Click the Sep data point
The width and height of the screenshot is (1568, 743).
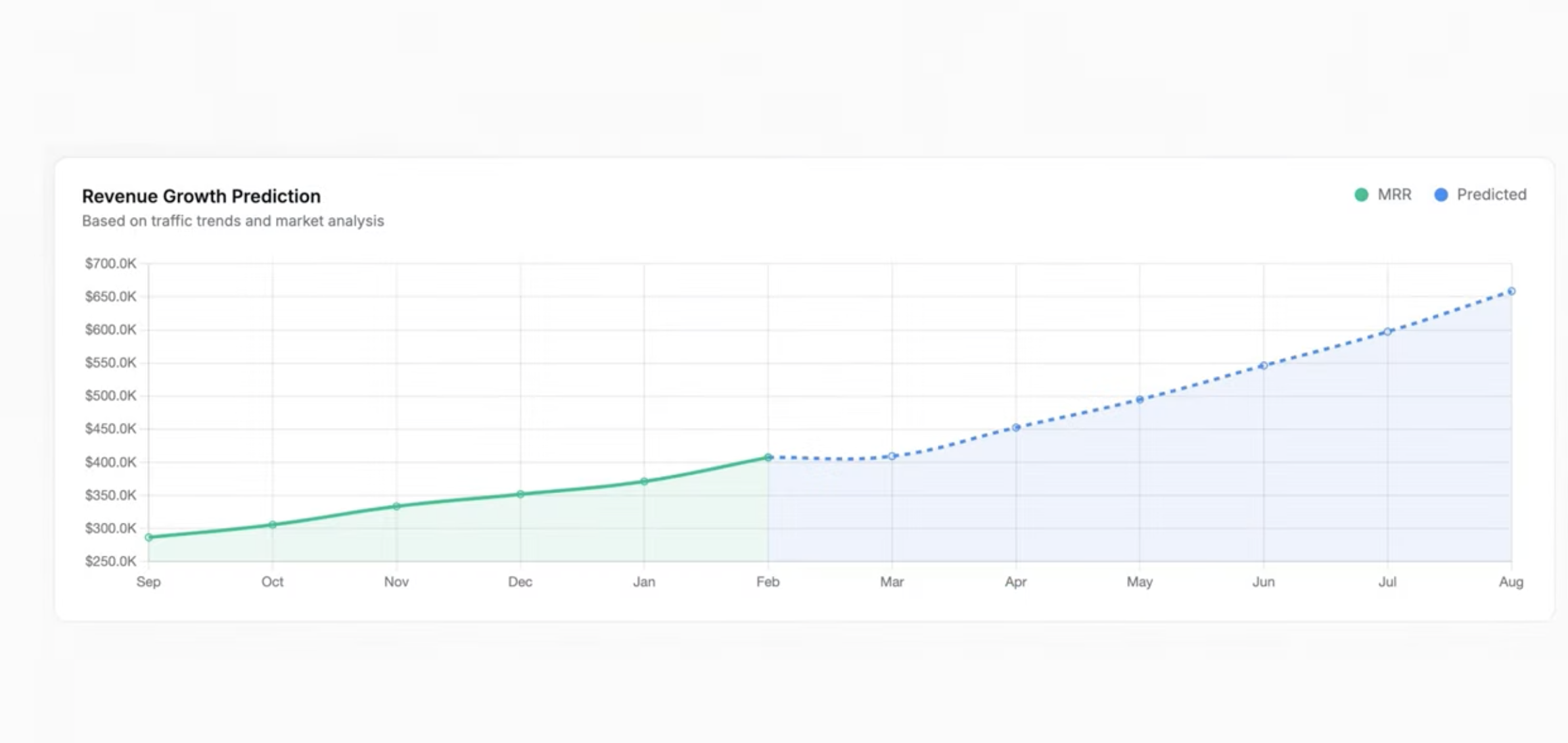click(149, 537)
